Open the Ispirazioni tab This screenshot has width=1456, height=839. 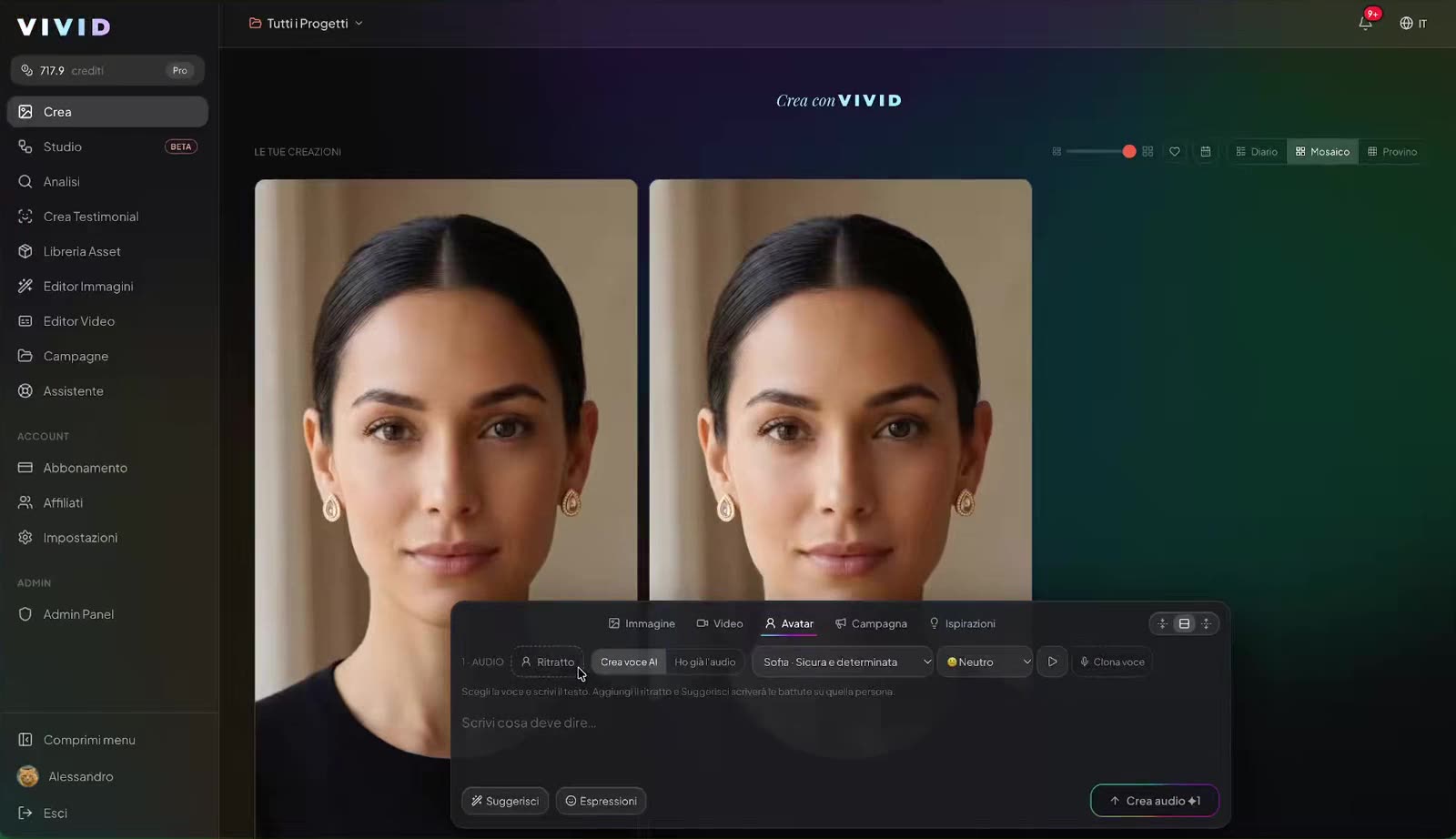pyautogui.click(x=962, y=623)
